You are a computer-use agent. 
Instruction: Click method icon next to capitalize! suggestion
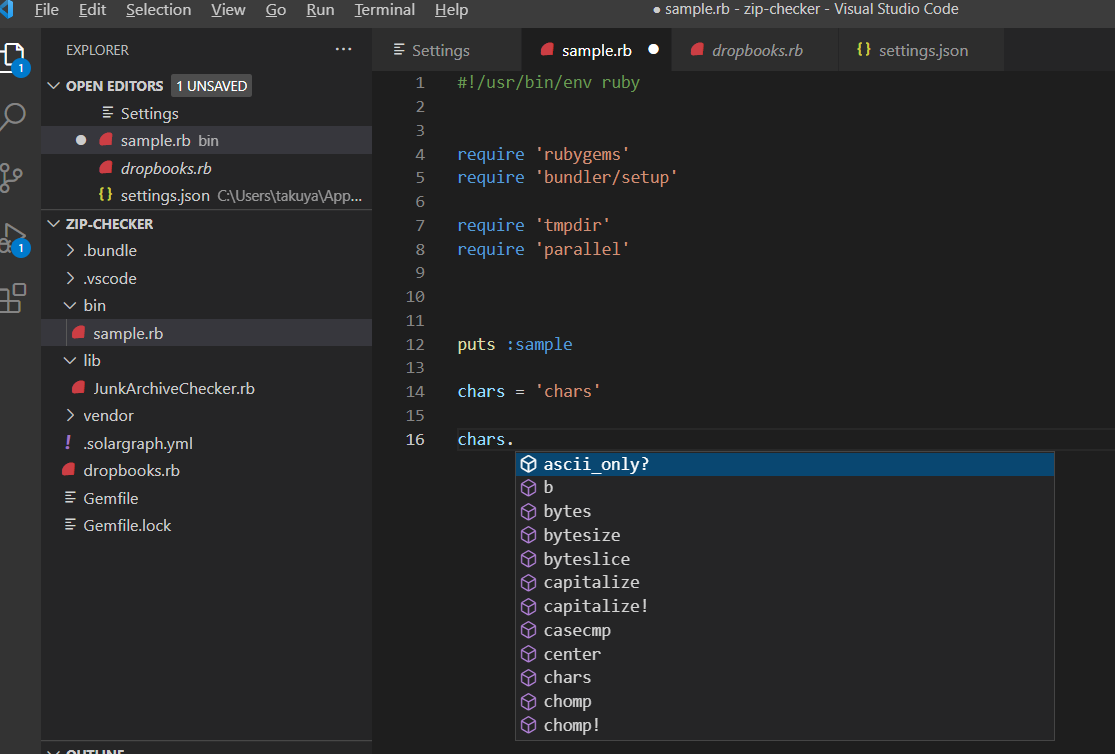click(x=528, y=607)
